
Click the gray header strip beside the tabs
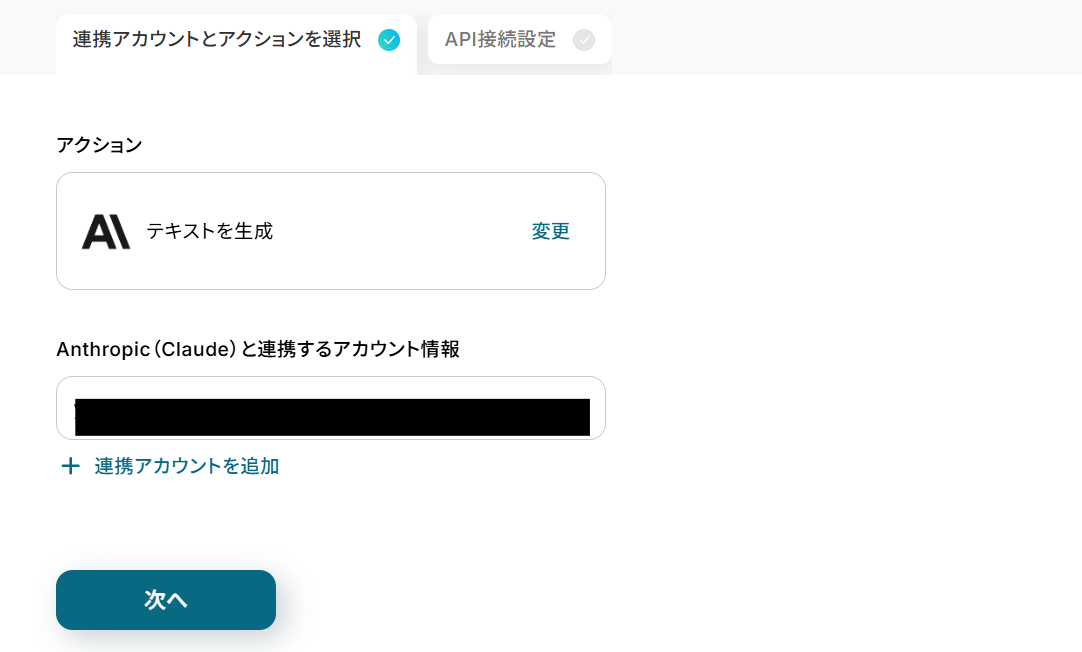(840, 37)
